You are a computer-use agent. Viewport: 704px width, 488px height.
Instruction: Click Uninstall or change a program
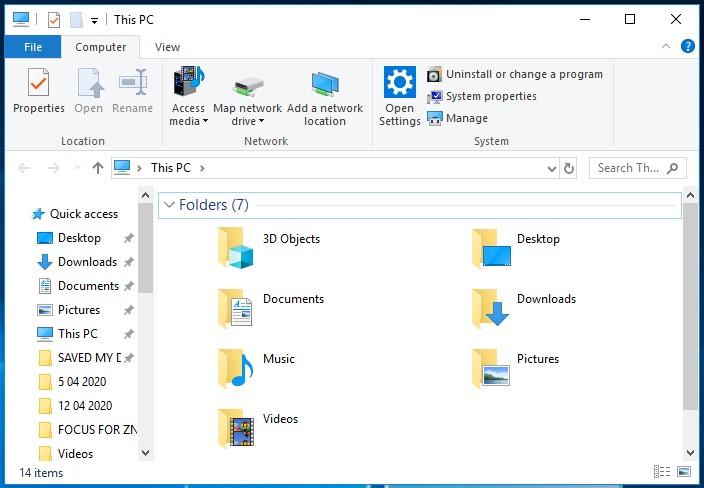515,74
